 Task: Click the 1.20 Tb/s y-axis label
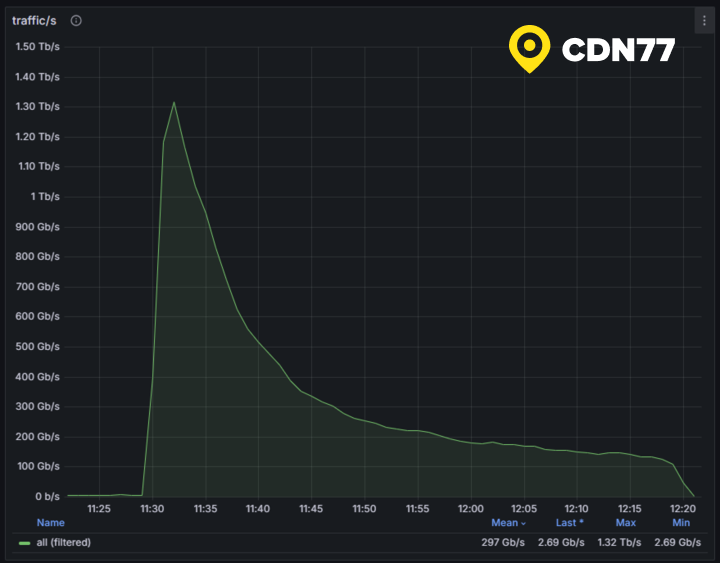click(x=37, y=137)
